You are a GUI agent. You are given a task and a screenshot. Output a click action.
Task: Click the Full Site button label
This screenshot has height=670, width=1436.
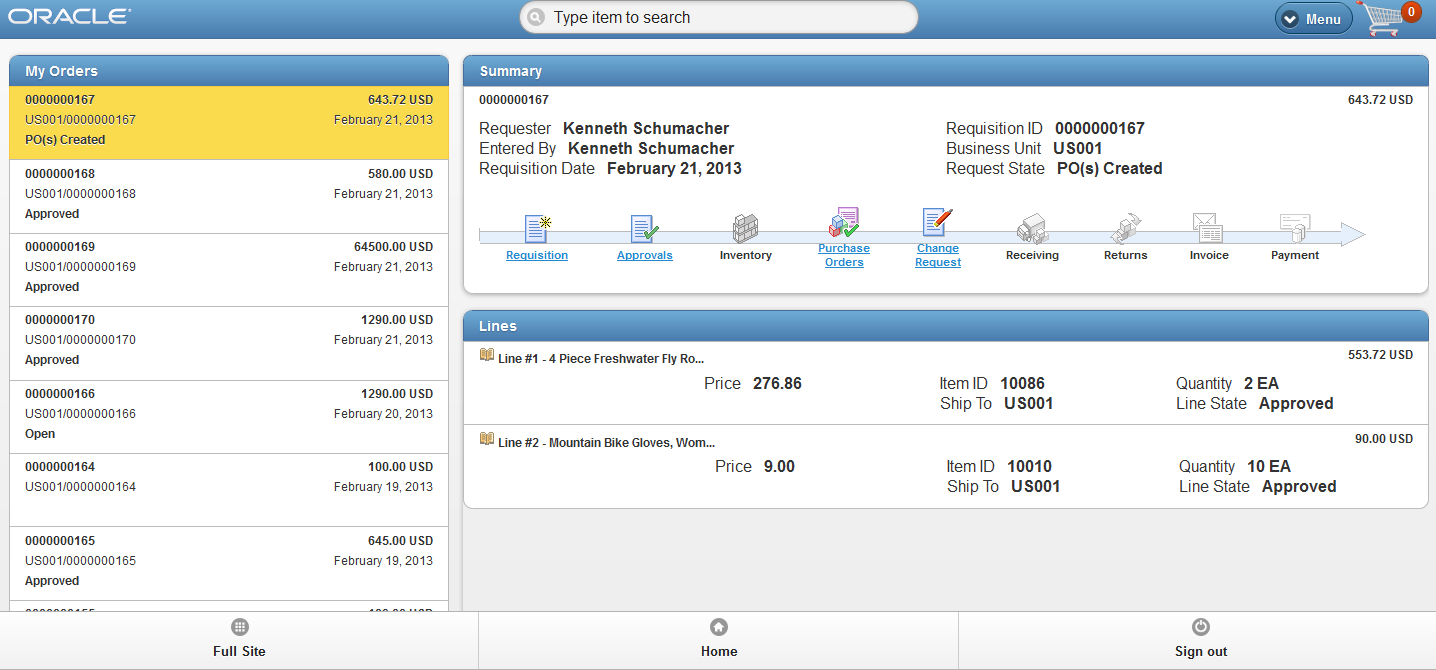(x=239, y=651)
